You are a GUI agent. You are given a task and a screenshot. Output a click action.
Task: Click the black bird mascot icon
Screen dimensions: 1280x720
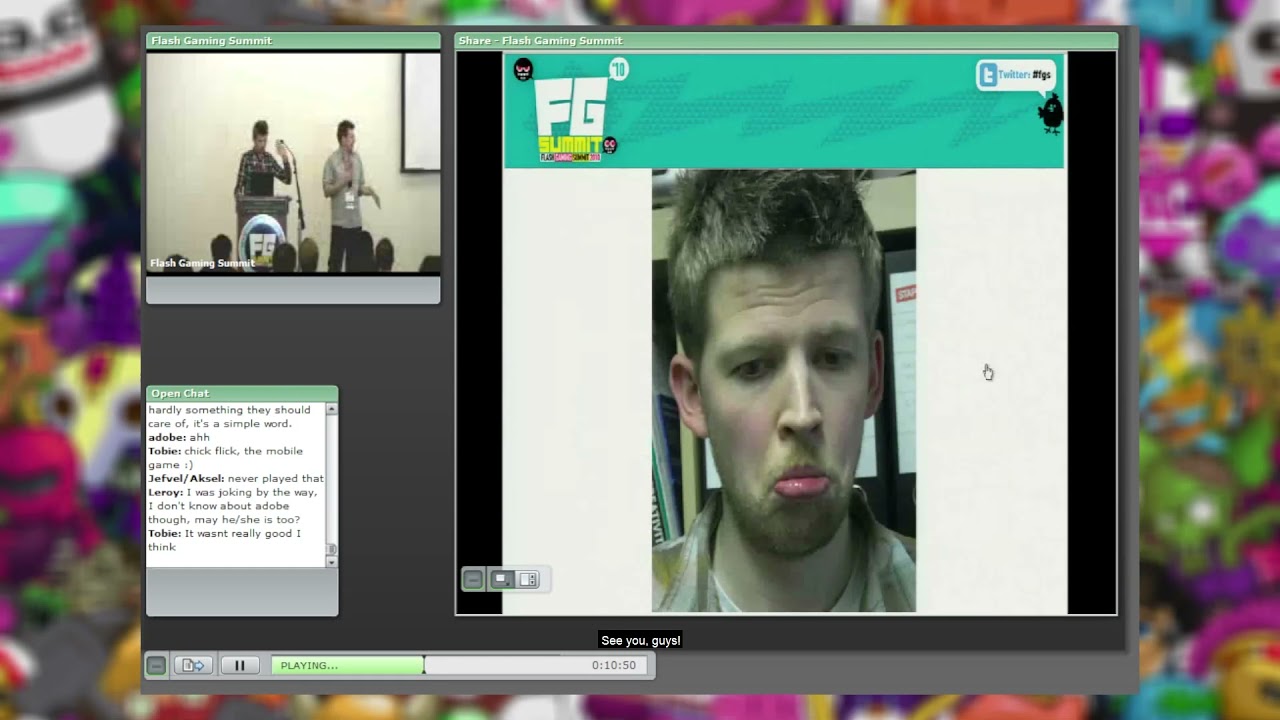point(1050,115)
